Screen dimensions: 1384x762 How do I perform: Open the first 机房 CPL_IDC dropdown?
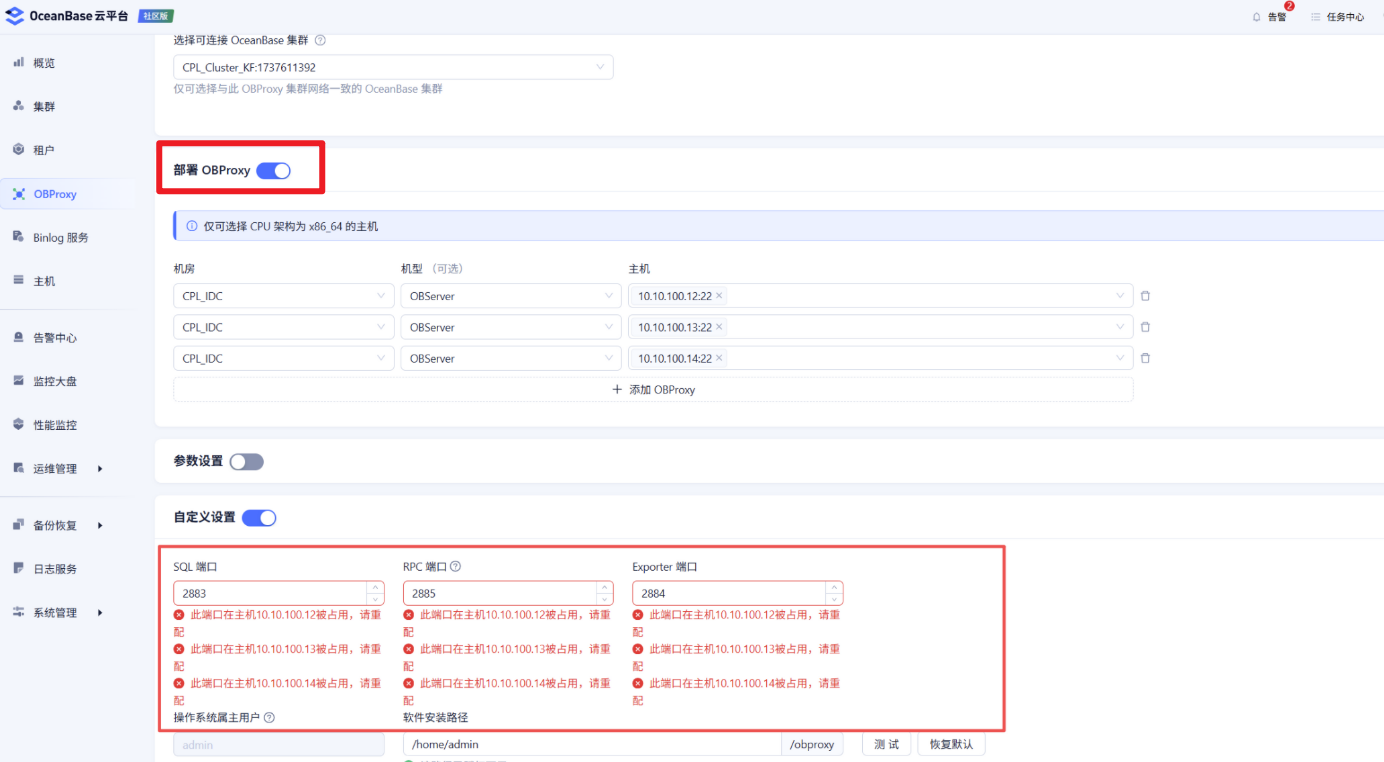[x=284, y=296]
